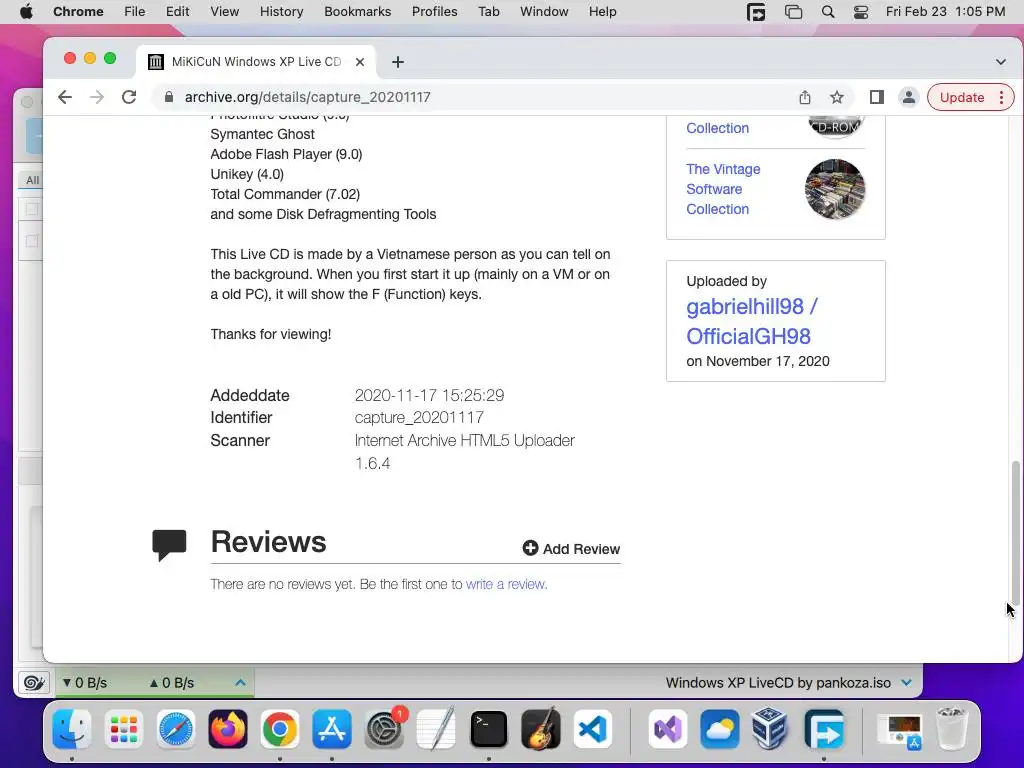Expand the tab search chevron
Viewport: 1024px width, 768px height.
(x=1000, y=62)
